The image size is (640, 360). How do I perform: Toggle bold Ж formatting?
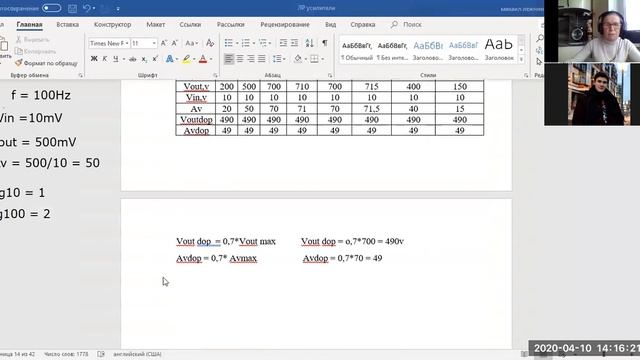[94, 59]
